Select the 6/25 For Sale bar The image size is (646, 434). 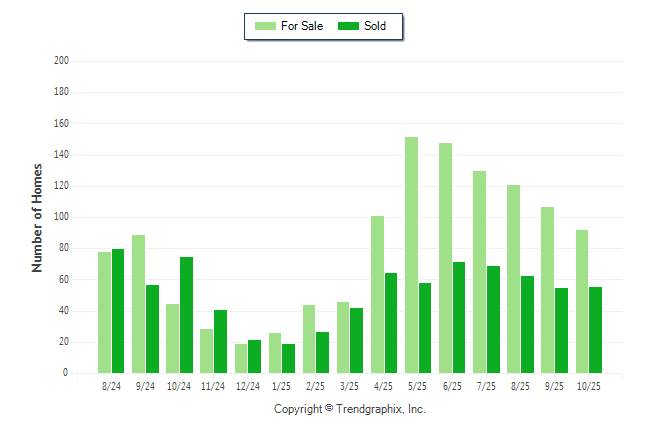click(x=445, y=258)
